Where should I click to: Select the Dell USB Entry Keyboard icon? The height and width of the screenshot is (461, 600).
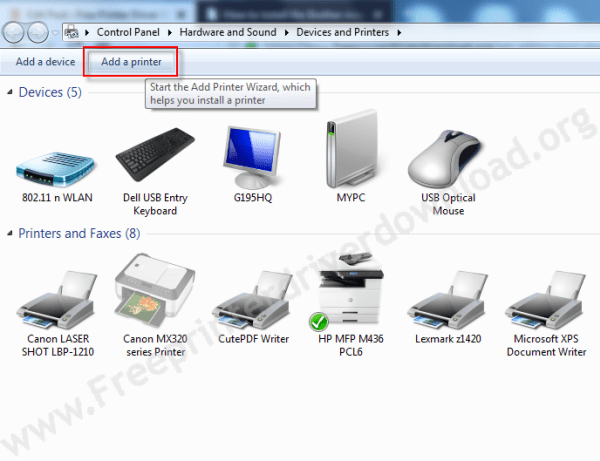(155, 154)
